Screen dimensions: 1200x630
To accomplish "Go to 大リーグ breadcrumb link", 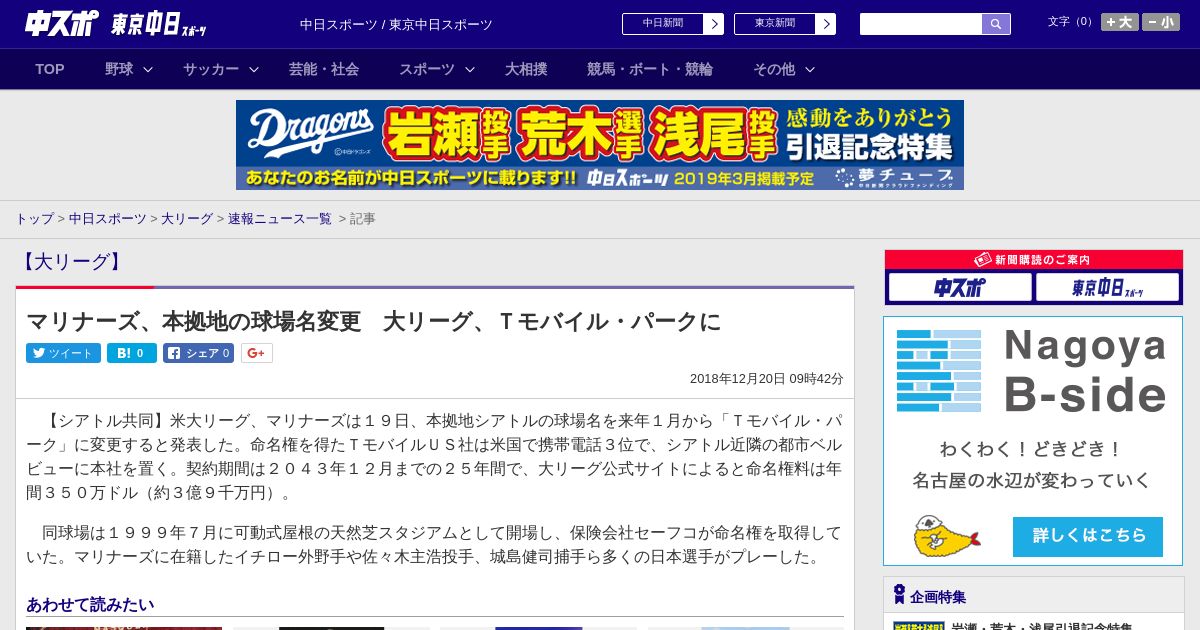I will click(187, 219).
